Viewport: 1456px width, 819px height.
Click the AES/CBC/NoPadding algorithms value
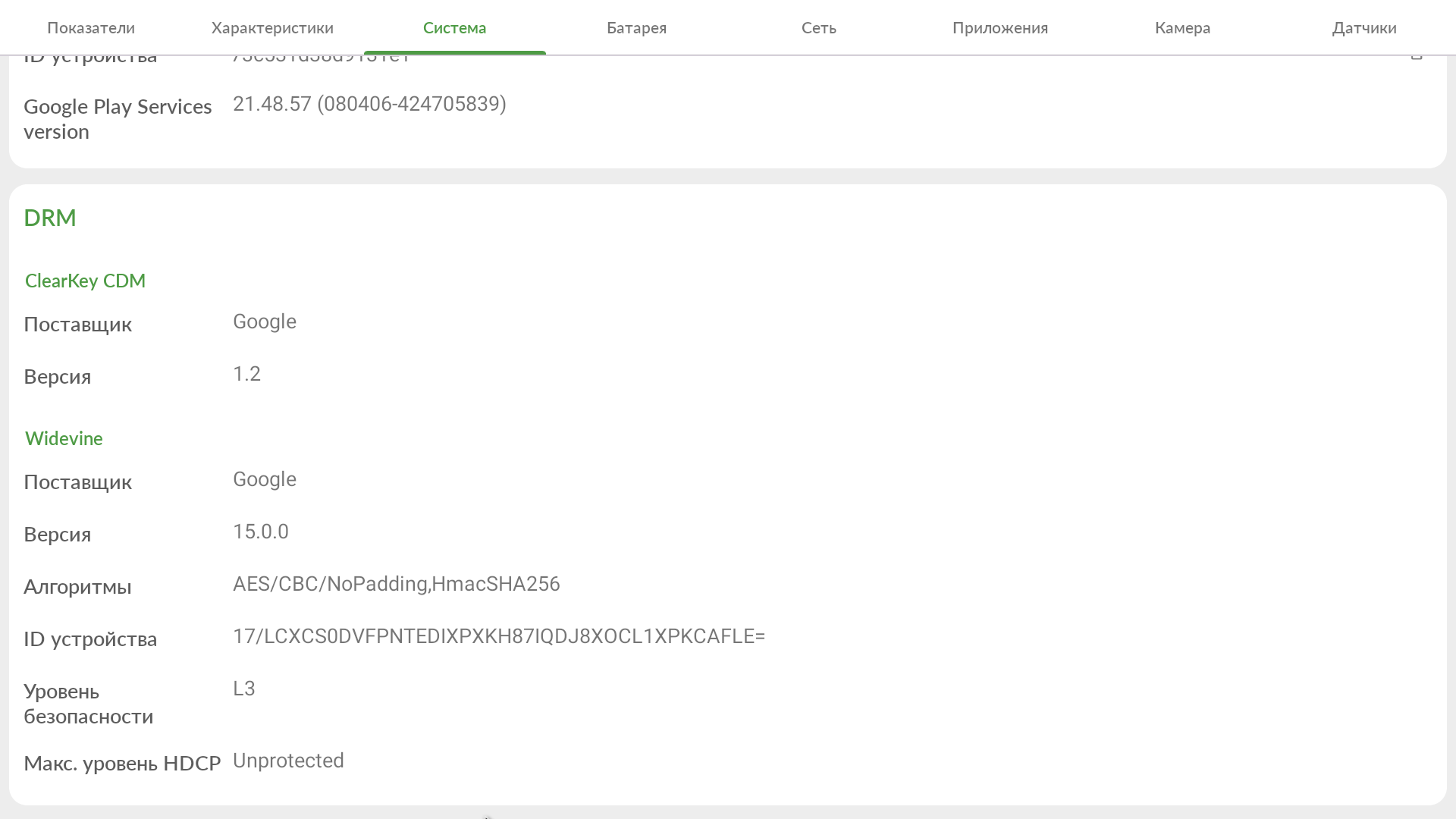coord(396,584)
